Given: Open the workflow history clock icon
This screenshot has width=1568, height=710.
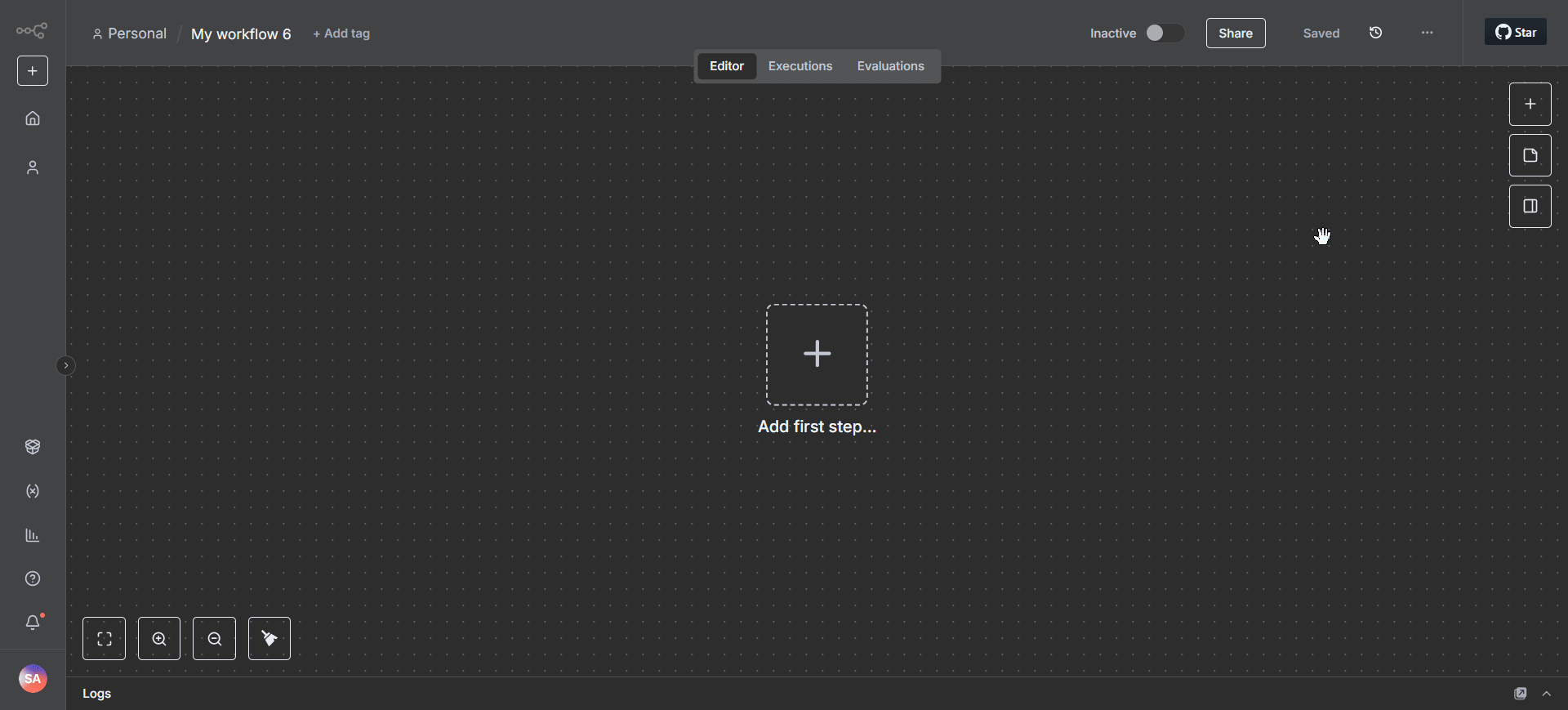Looking at the screenshot, I should (x=1375, y=33).
